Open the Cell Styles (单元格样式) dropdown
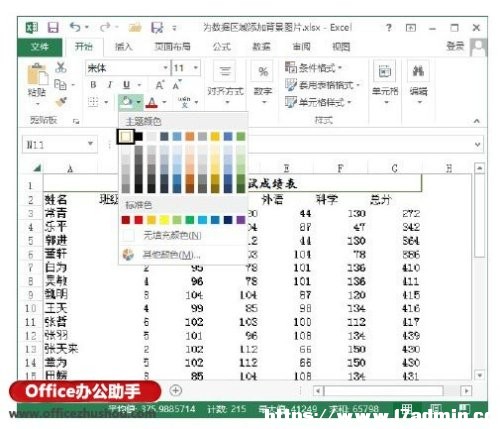This screenshot has height=429, width=500. point(318,102)
